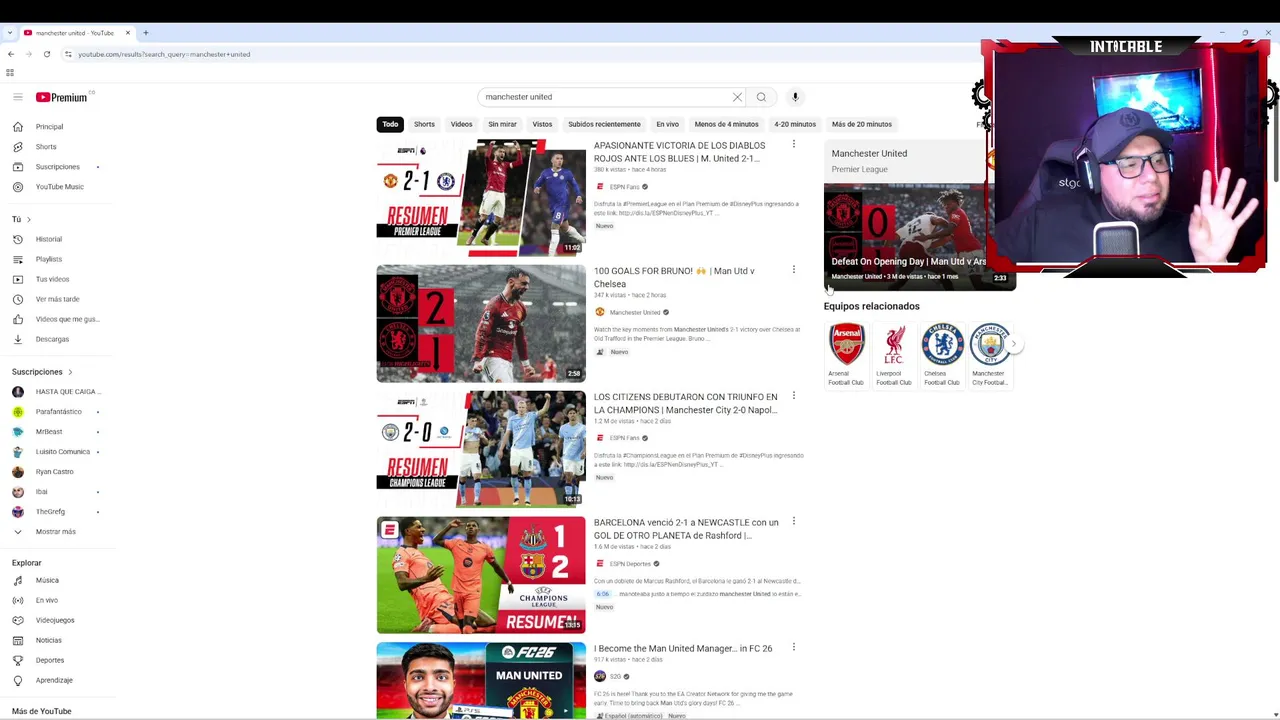
Task: Open options menu for APASIONANTE VICTORIA video
Action: point(794,144)
